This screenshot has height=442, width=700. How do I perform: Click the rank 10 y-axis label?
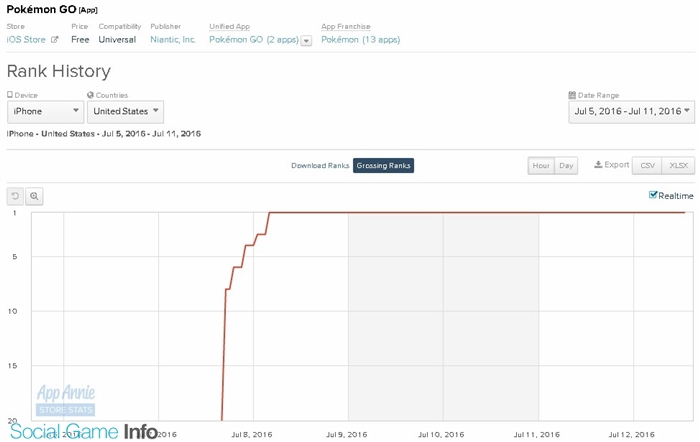click(x=12, y=311)
